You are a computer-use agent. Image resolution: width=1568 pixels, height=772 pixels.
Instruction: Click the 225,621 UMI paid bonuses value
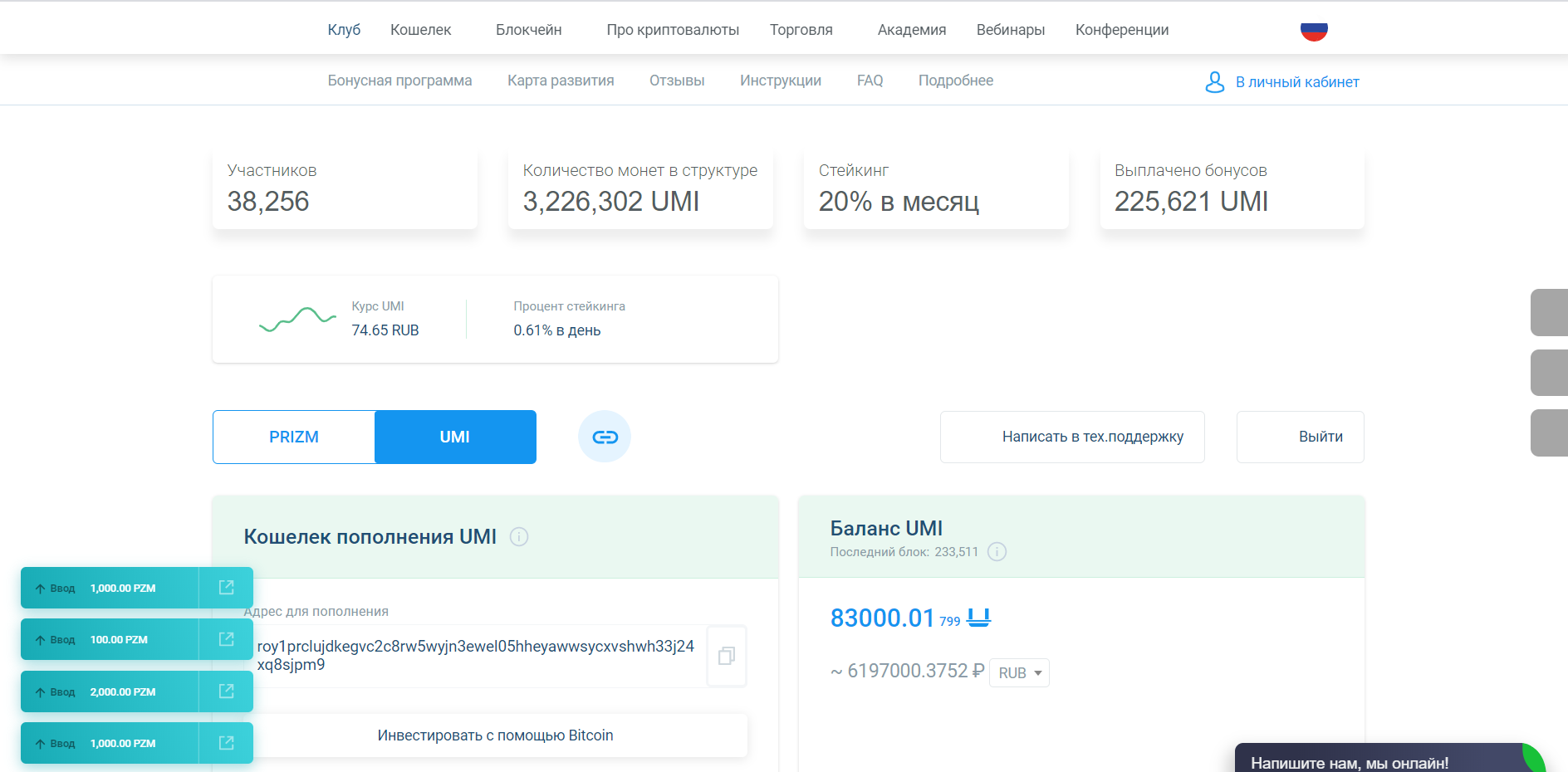point(1191,202)
